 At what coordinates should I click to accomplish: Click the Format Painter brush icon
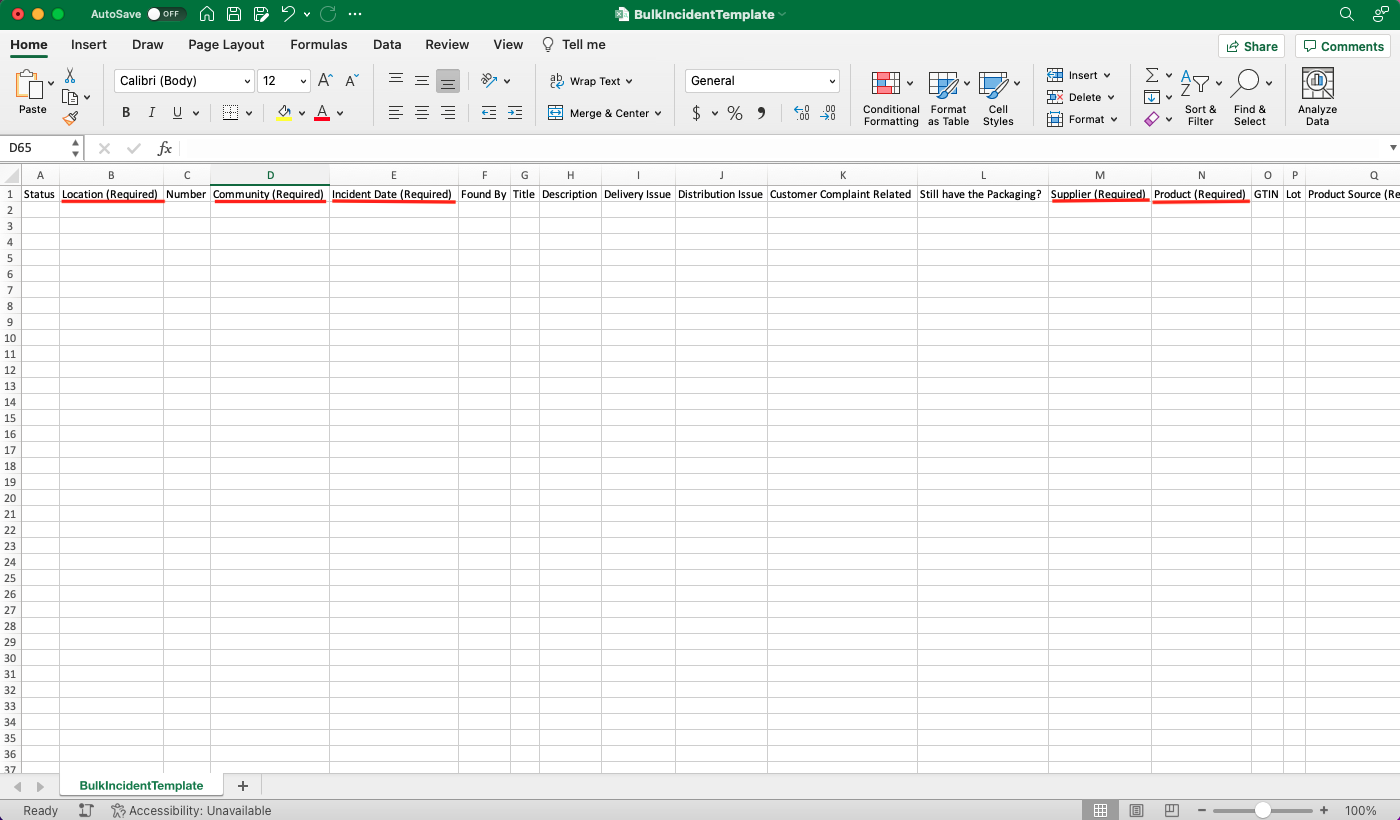(x=70, y=118)
